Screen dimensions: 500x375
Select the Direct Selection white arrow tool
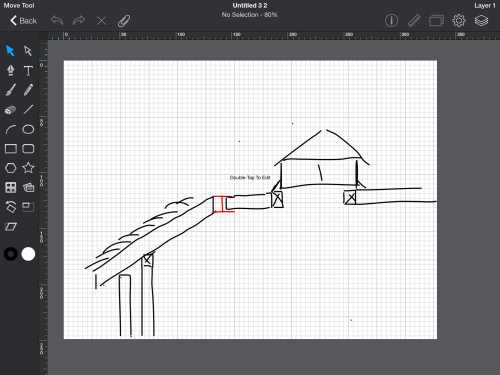click(x=28, y=51)
